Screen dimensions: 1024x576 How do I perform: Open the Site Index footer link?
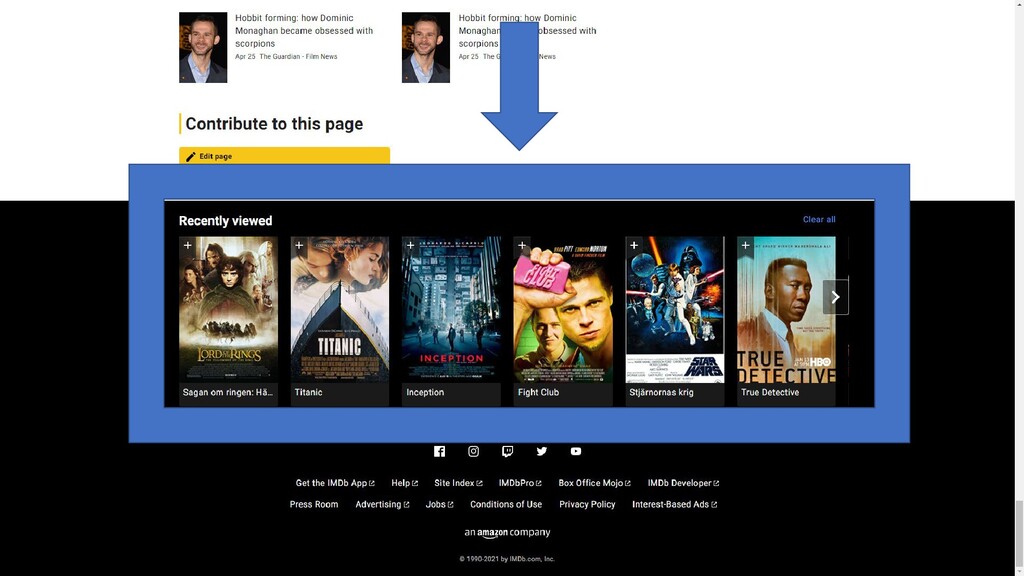click(x=458, y=483)
